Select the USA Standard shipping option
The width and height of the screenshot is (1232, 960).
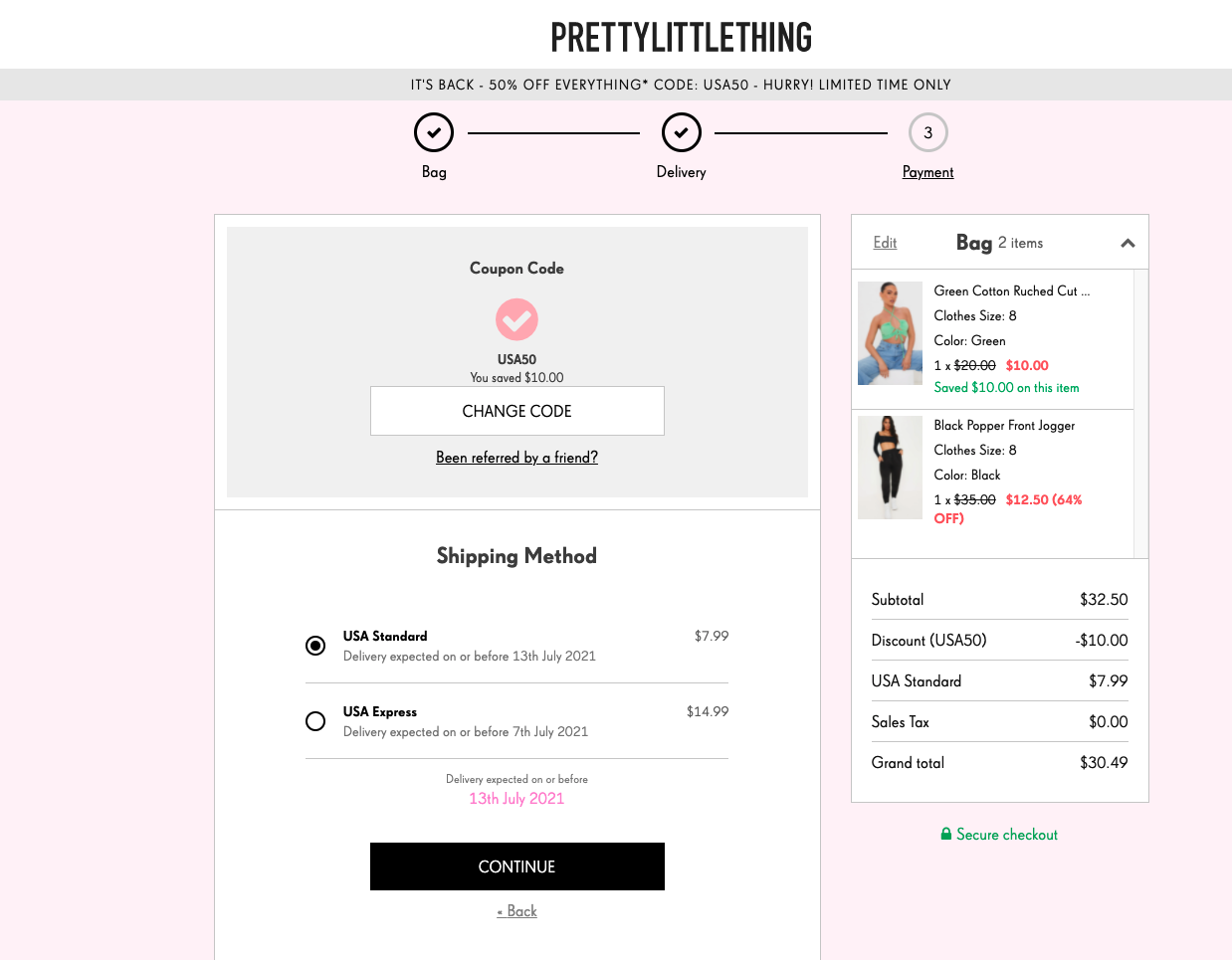tap(315, 645)
